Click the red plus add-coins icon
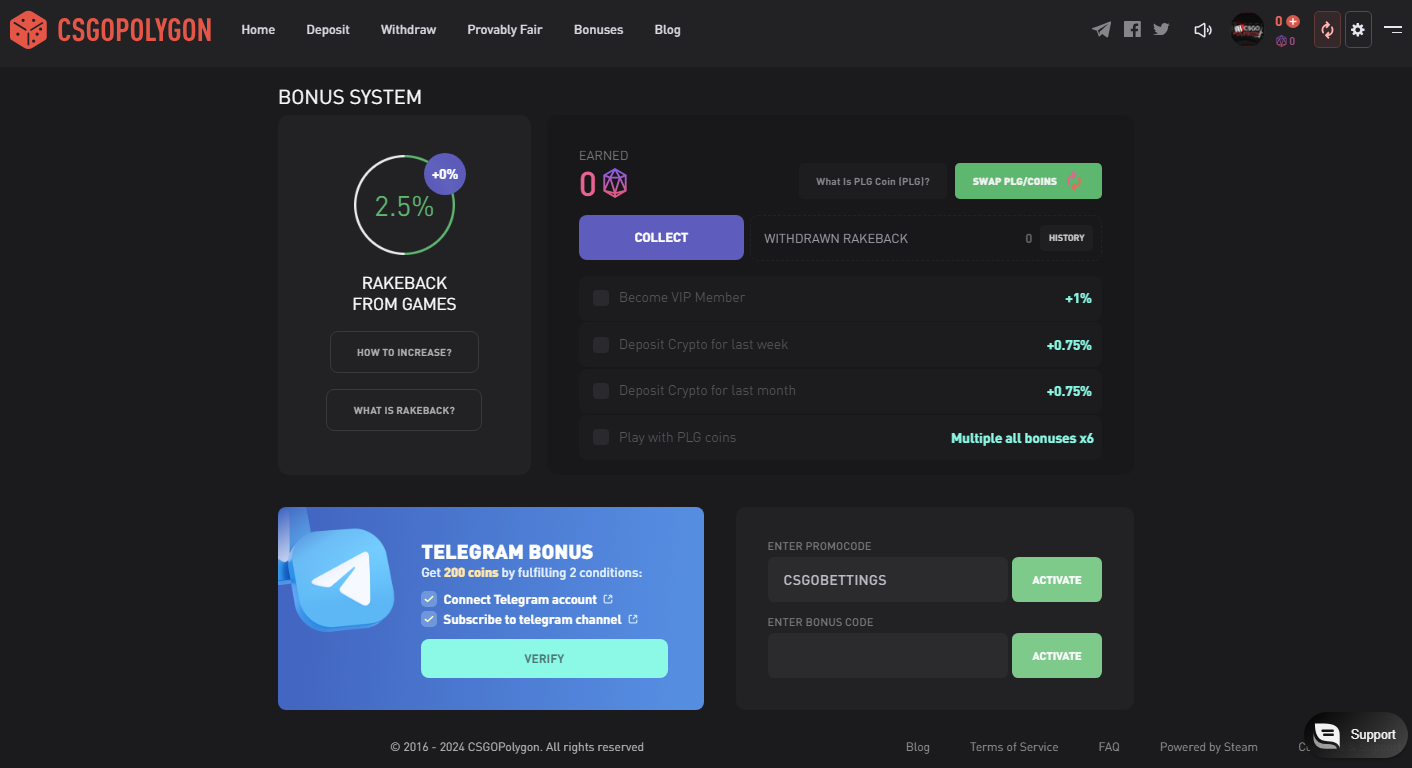This screenshot has height=768, width=1412. [1293, 21]
